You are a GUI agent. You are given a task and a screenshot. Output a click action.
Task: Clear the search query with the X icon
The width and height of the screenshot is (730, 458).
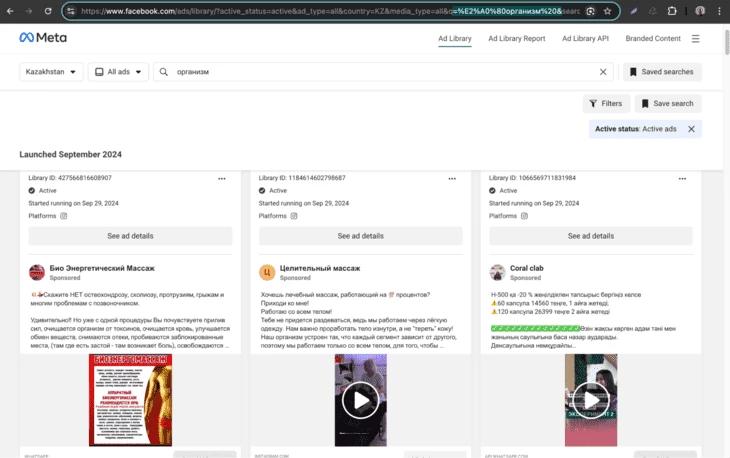[x=603, y=72]
